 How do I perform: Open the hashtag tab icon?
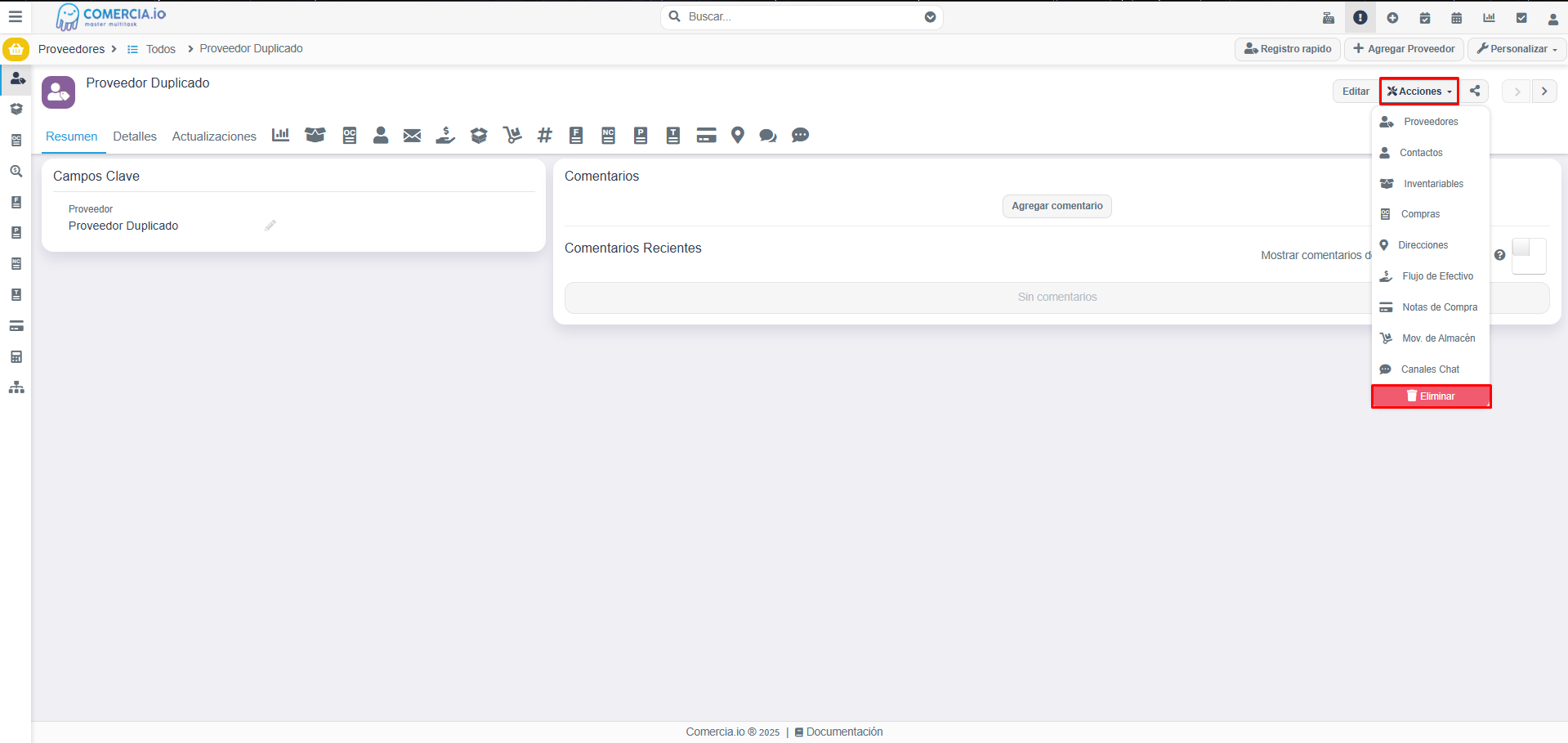click(x=545, y=136)
